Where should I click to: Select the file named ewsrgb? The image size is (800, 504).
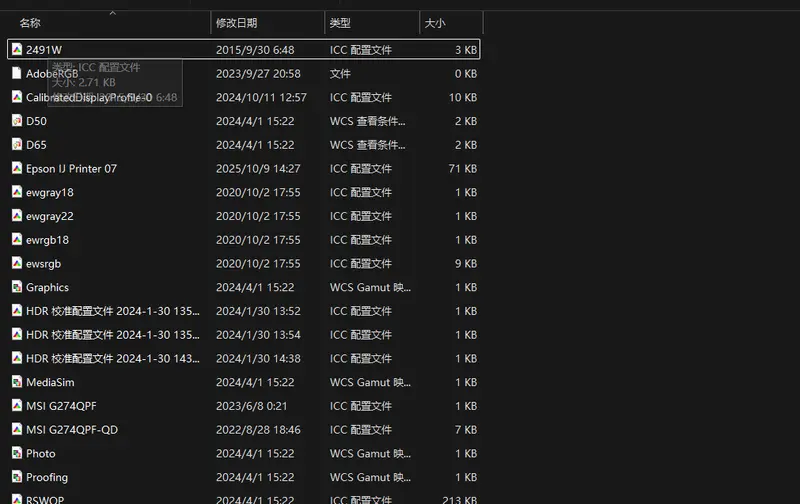tap(43, 264)
